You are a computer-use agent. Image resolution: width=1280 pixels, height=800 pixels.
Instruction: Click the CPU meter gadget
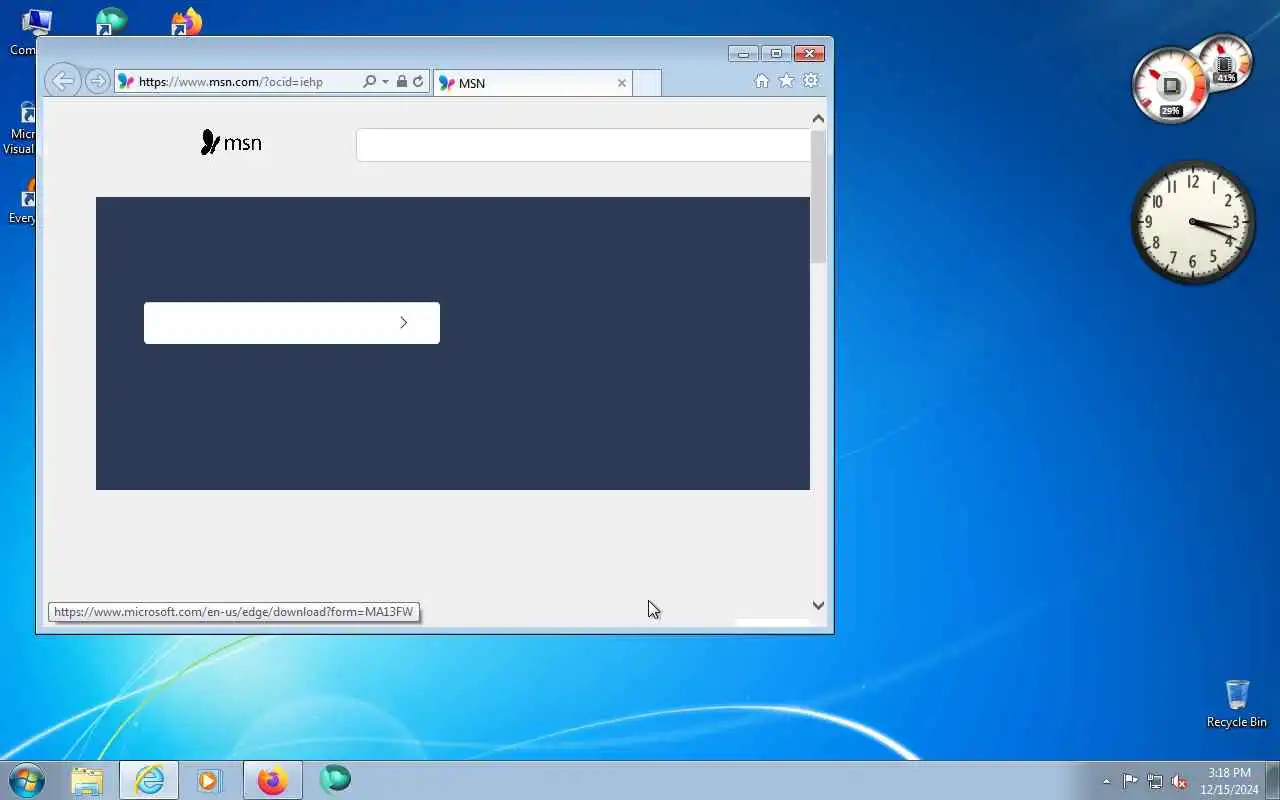pyautogui.click(x=1170, y=86)
